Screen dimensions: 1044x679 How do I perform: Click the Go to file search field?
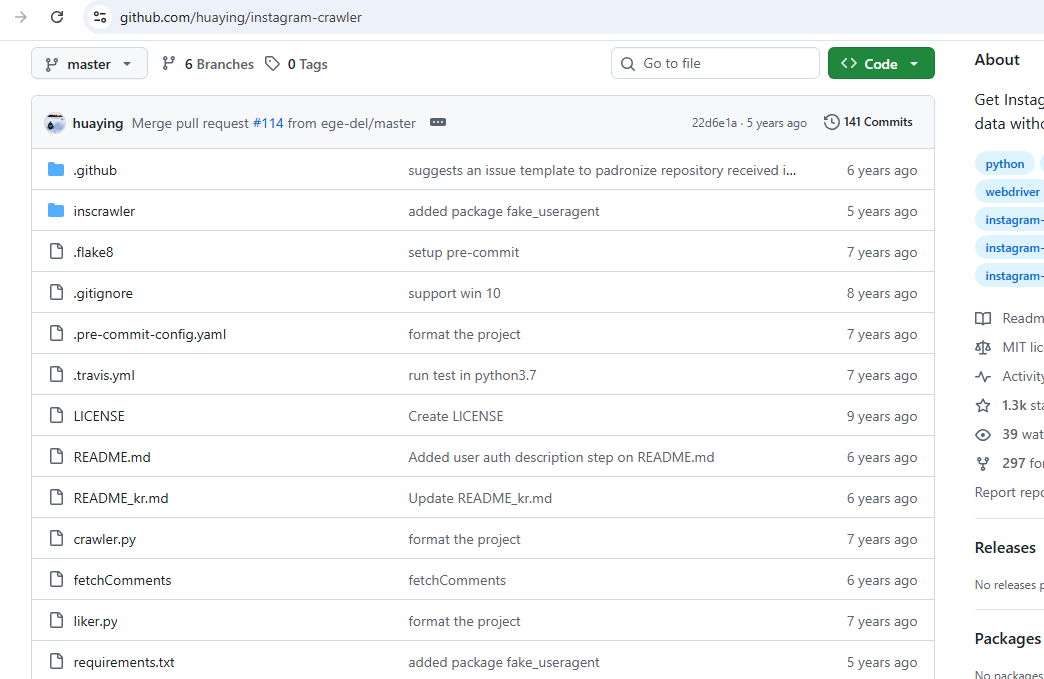(x=715, y=63)
